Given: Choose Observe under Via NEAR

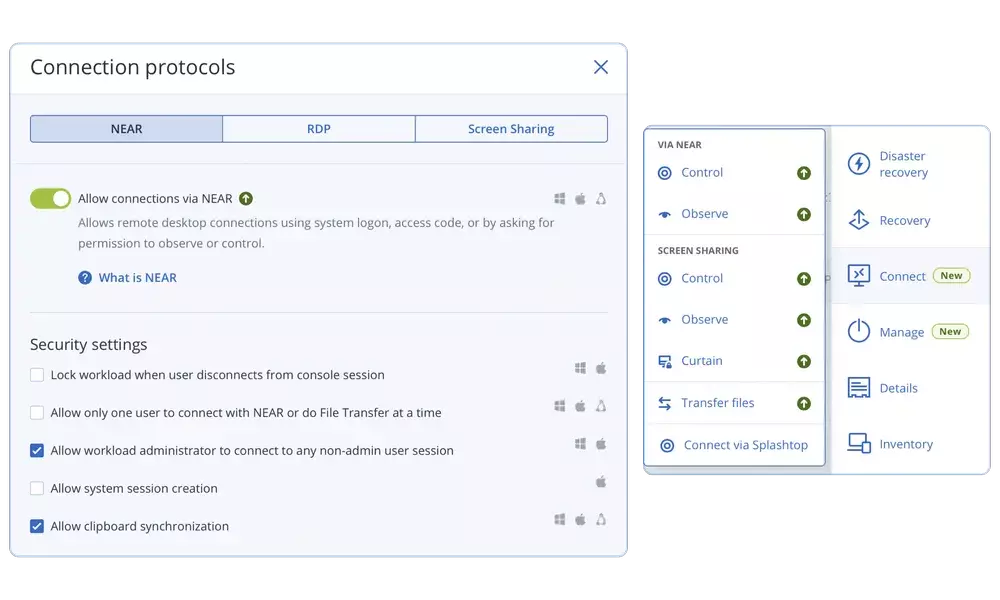Looking at the screenshot, I should [x=704, y=214].
